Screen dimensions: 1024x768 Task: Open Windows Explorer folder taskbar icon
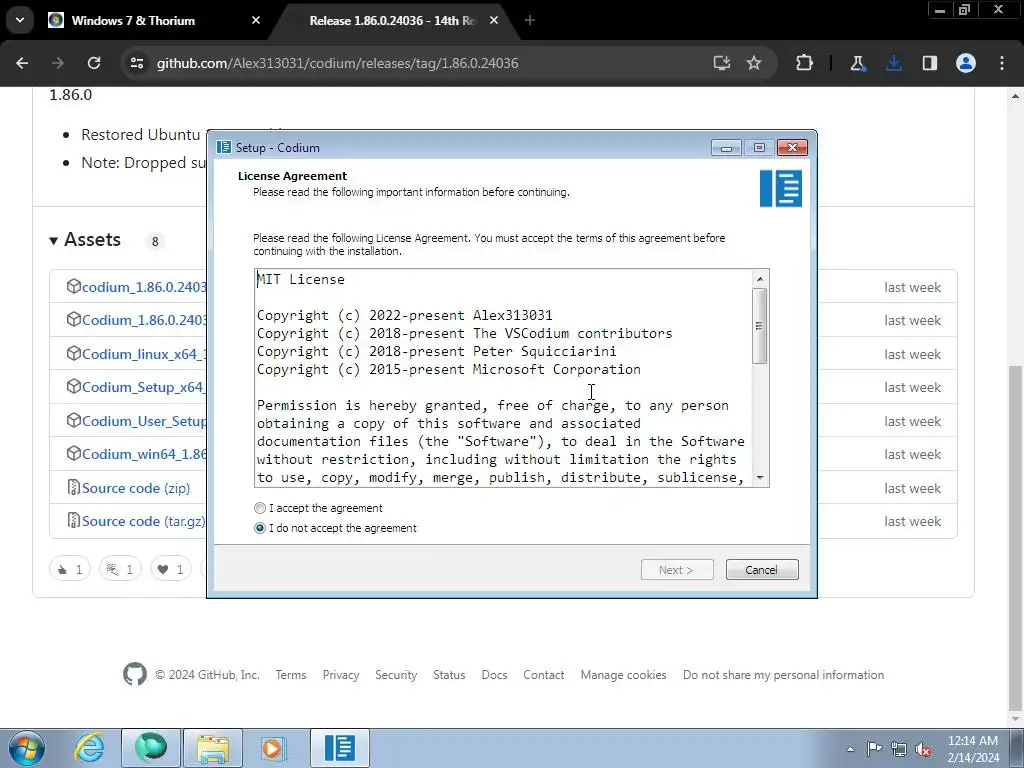(x=213, y=748)
